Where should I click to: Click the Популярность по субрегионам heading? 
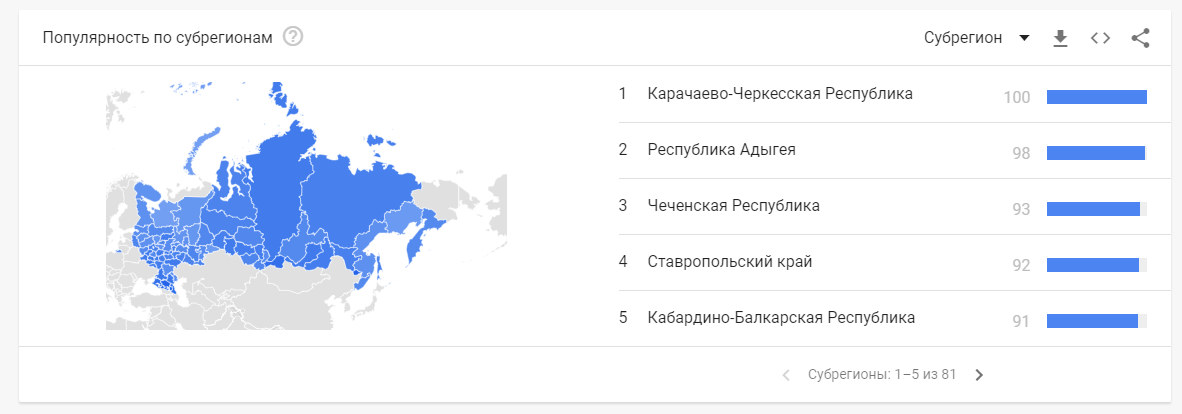click(157, 37)
